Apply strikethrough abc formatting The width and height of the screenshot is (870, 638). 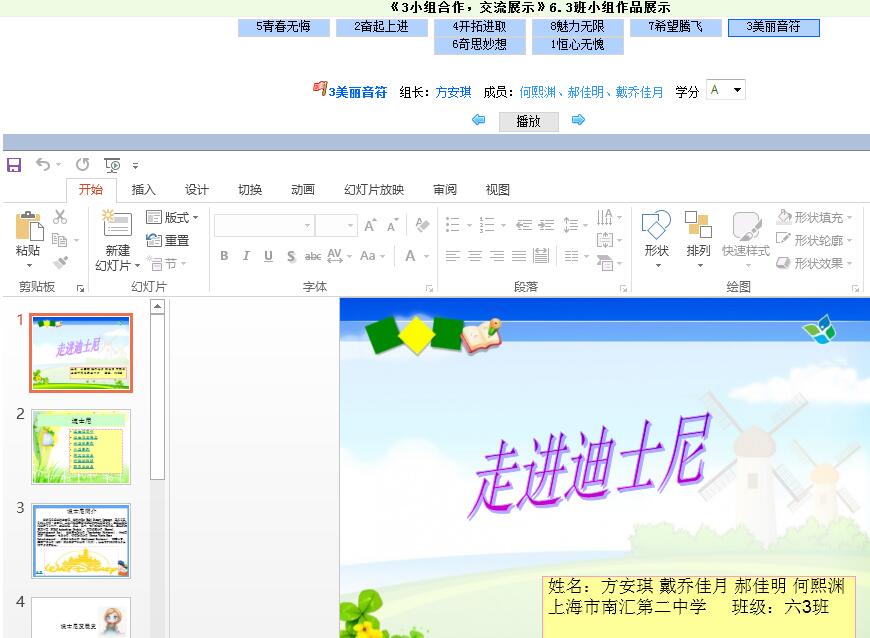tap(313, 256)
